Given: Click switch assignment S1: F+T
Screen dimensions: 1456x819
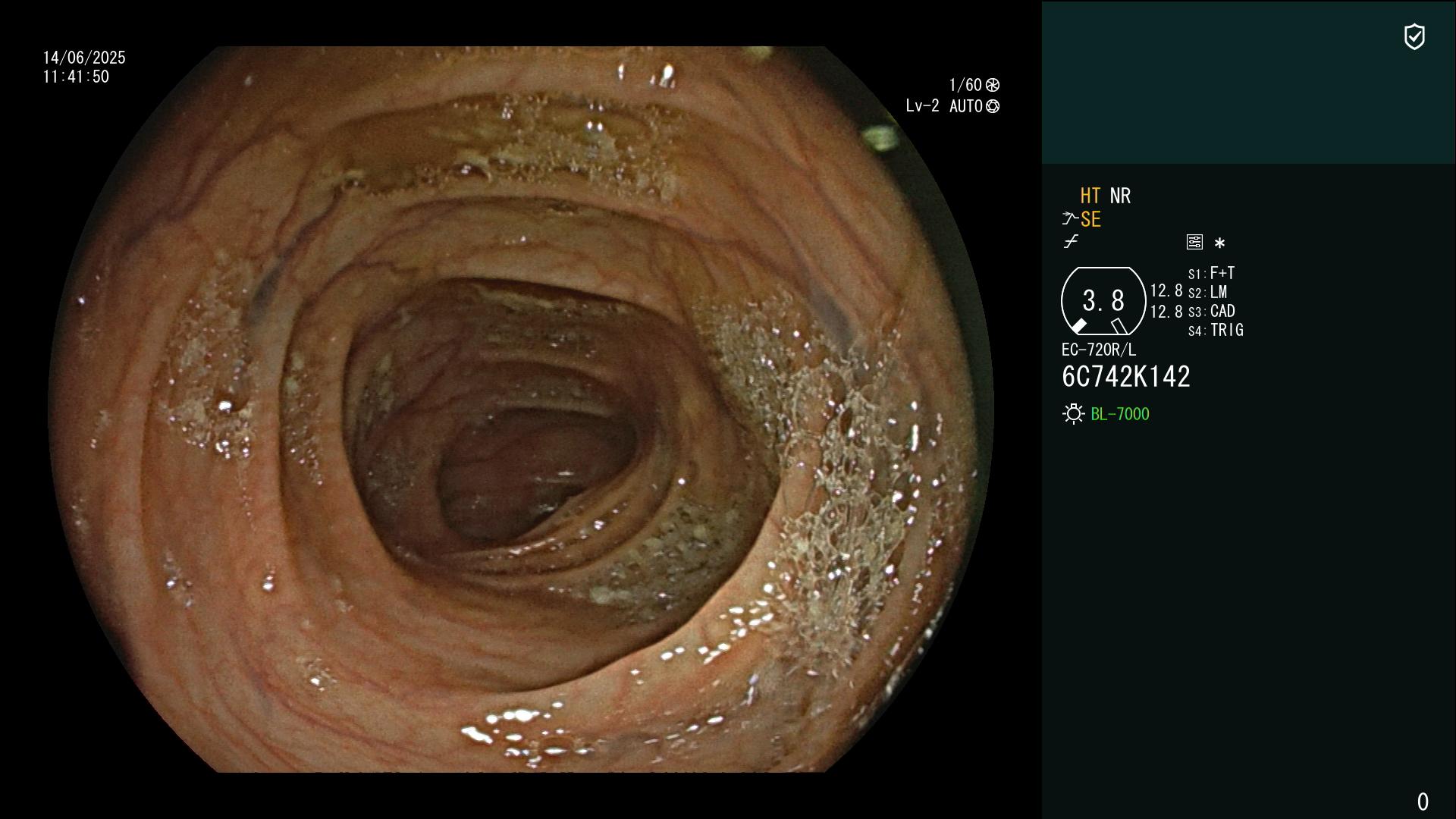Looking at the screenshot, I should 1212,273.
